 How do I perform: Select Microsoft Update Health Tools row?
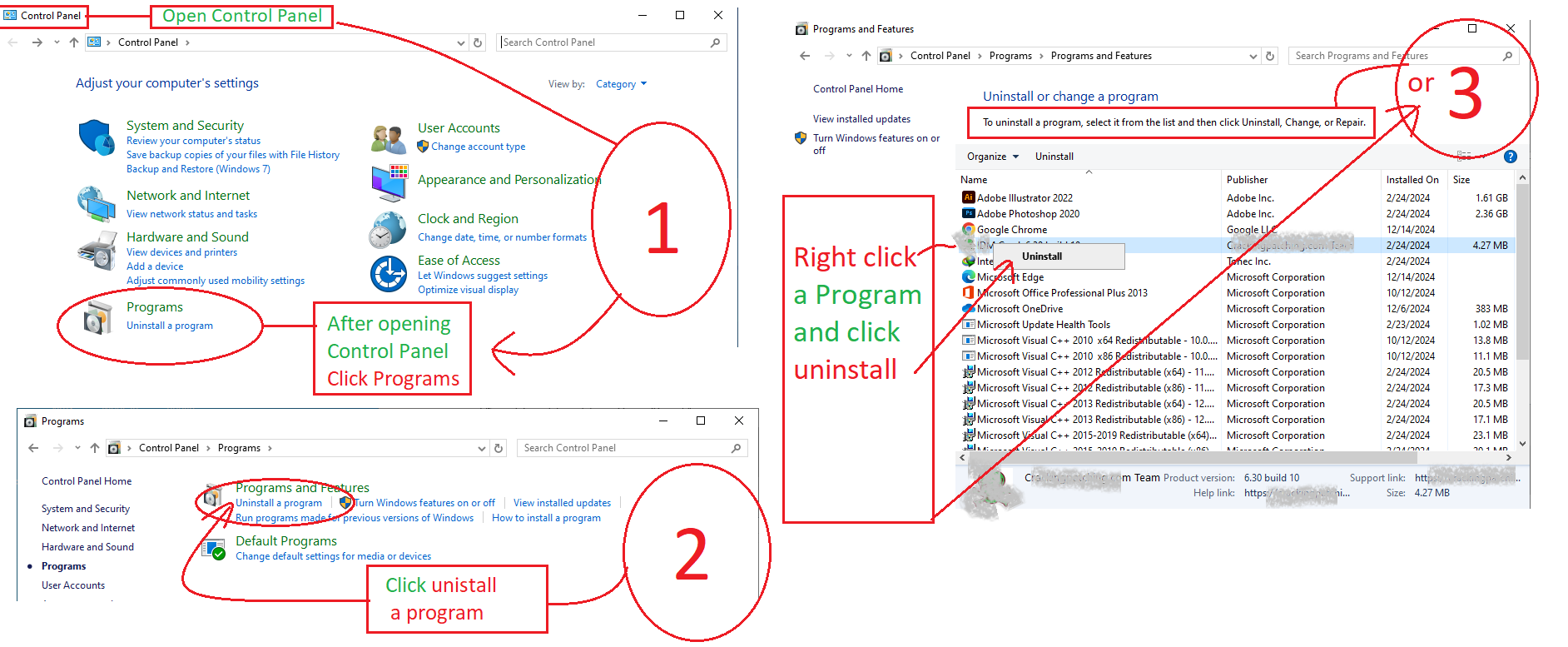point(1235,325)
